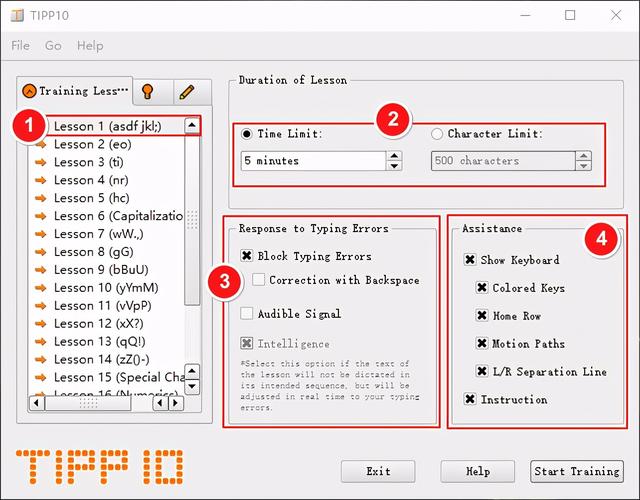Switch to the Training Lessons tab

coord(76,91)
